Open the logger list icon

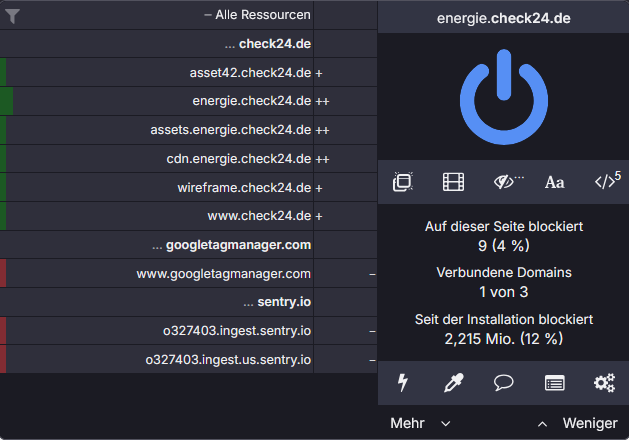[554, 383]
